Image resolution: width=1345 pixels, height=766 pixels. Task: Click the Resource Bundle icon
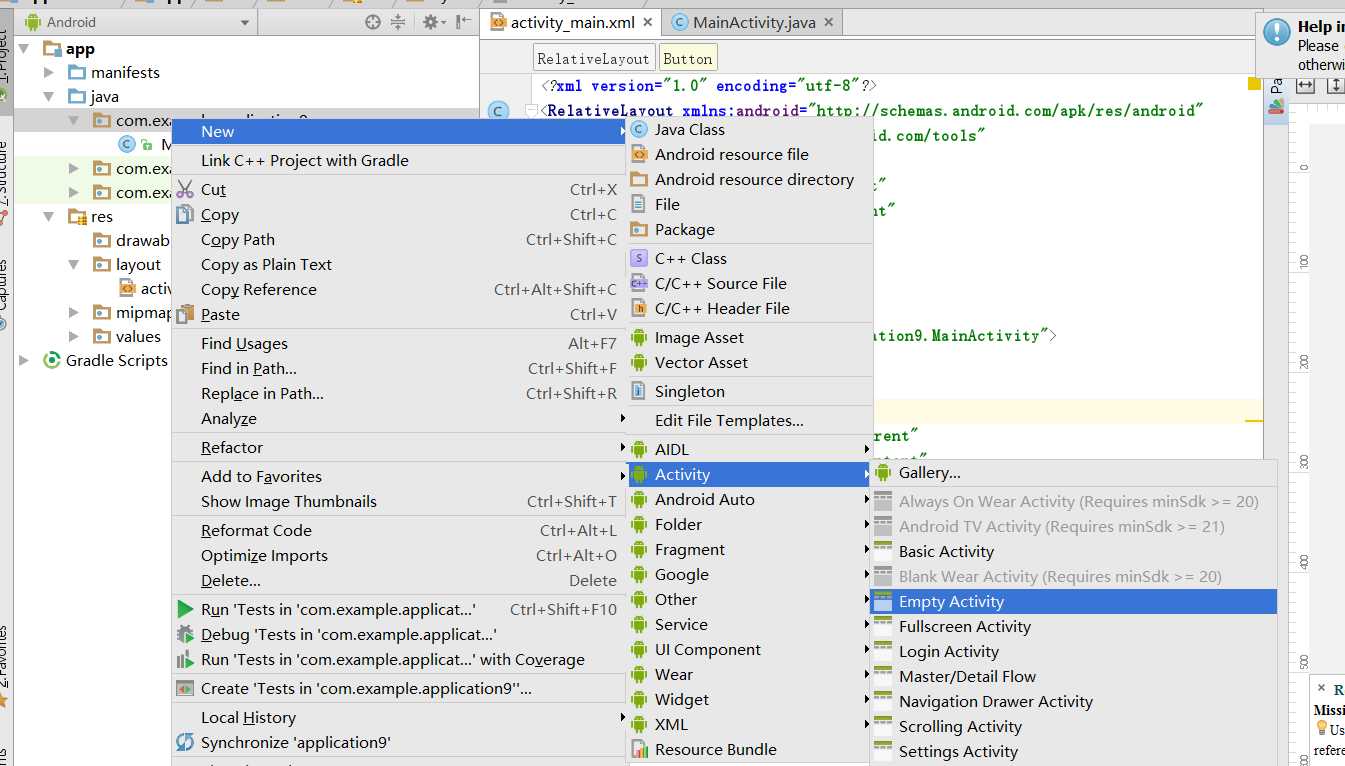click(639, 749)
